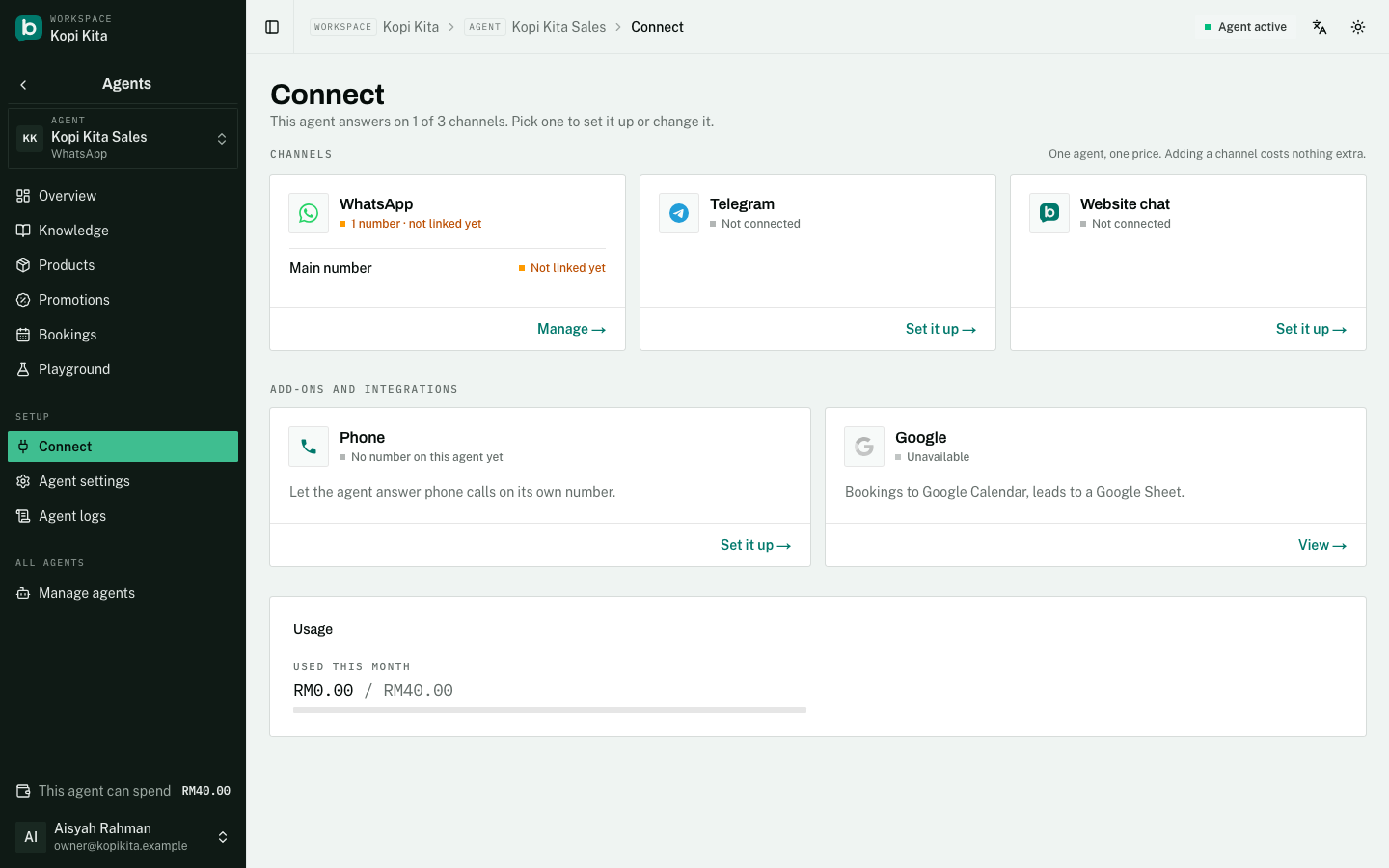Click the KK agent avatar
Viewport: 1389px width, 868px height.
(30, 138)
